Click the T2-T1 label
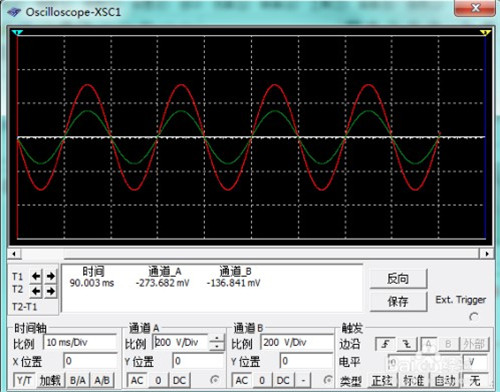 [x=24, y=307]
